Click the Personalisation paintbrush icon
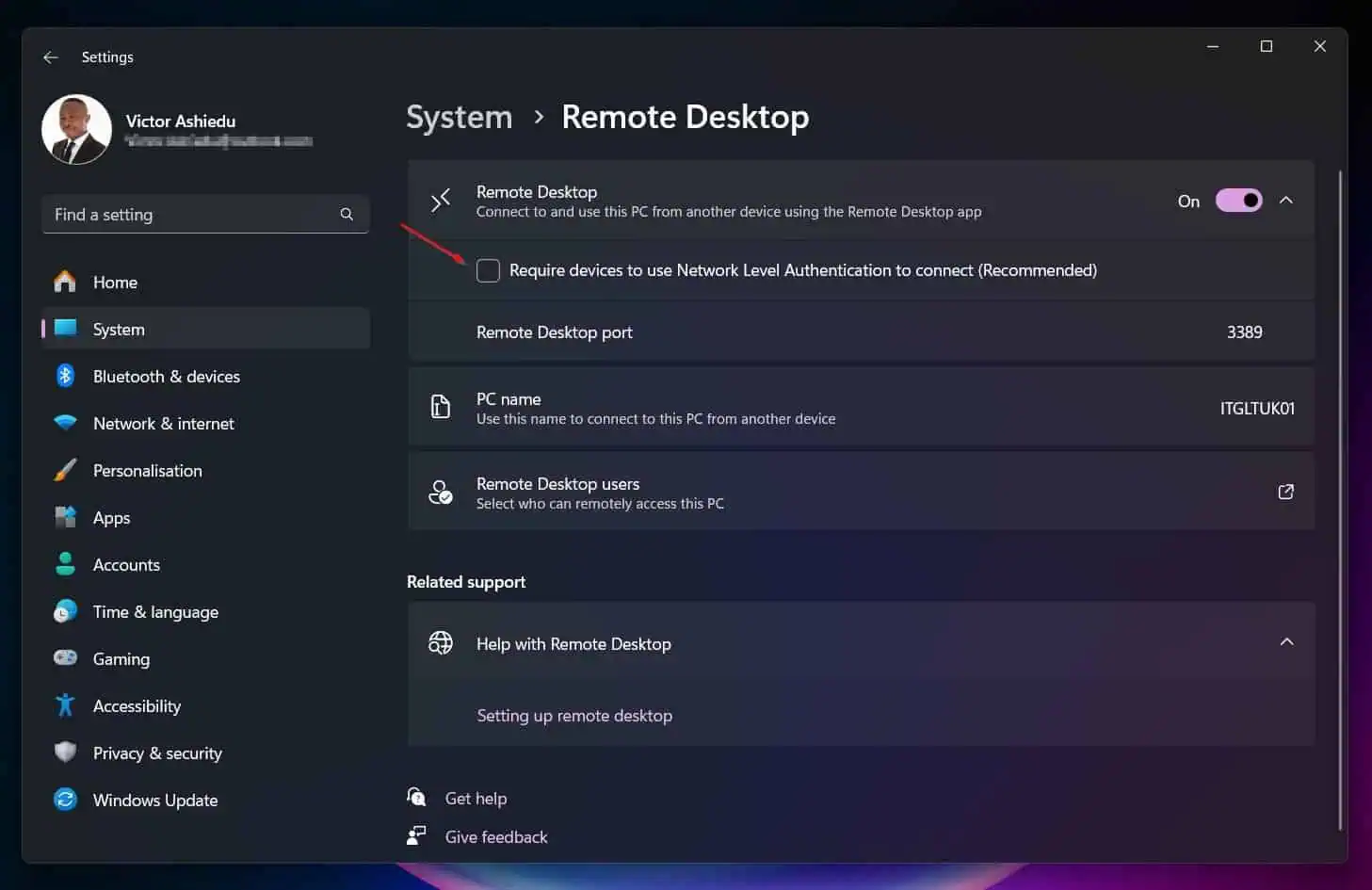The width and height of the screenshot is (1372, 890). point(65,470)
